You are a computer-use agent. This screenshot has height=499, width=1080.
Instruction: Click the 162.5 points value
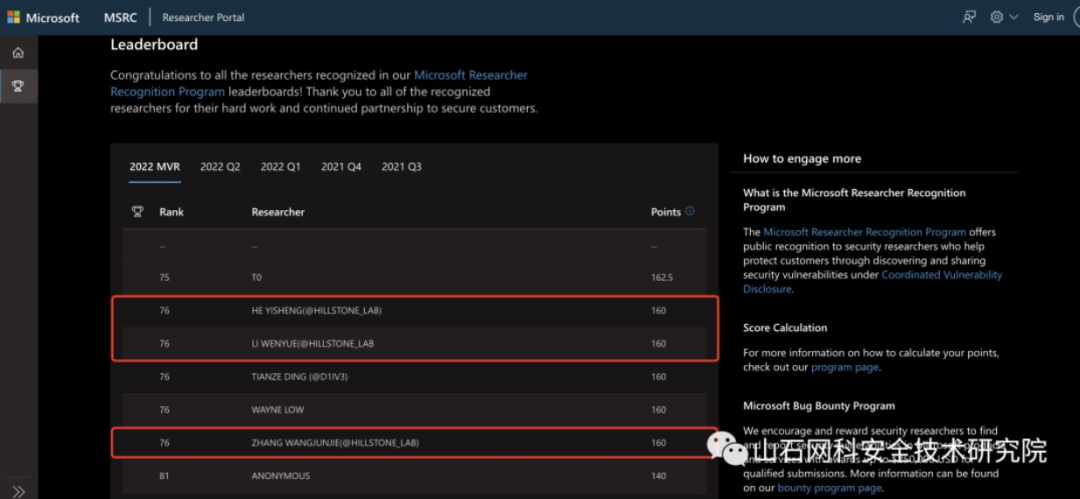pyautogui.click(x=662, y=277)
